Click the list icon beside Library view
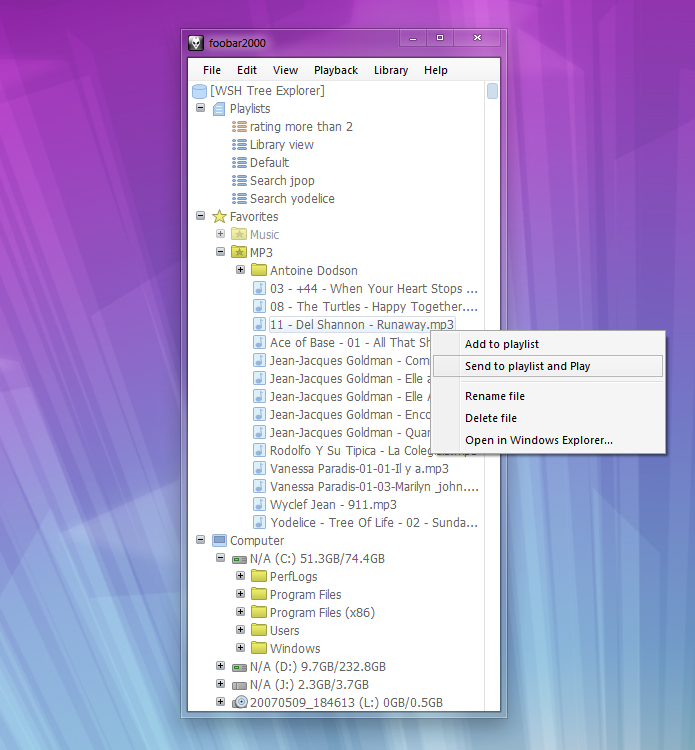This screenshot has width=695, height=750. pyautogui.click(x=239, y=144)
